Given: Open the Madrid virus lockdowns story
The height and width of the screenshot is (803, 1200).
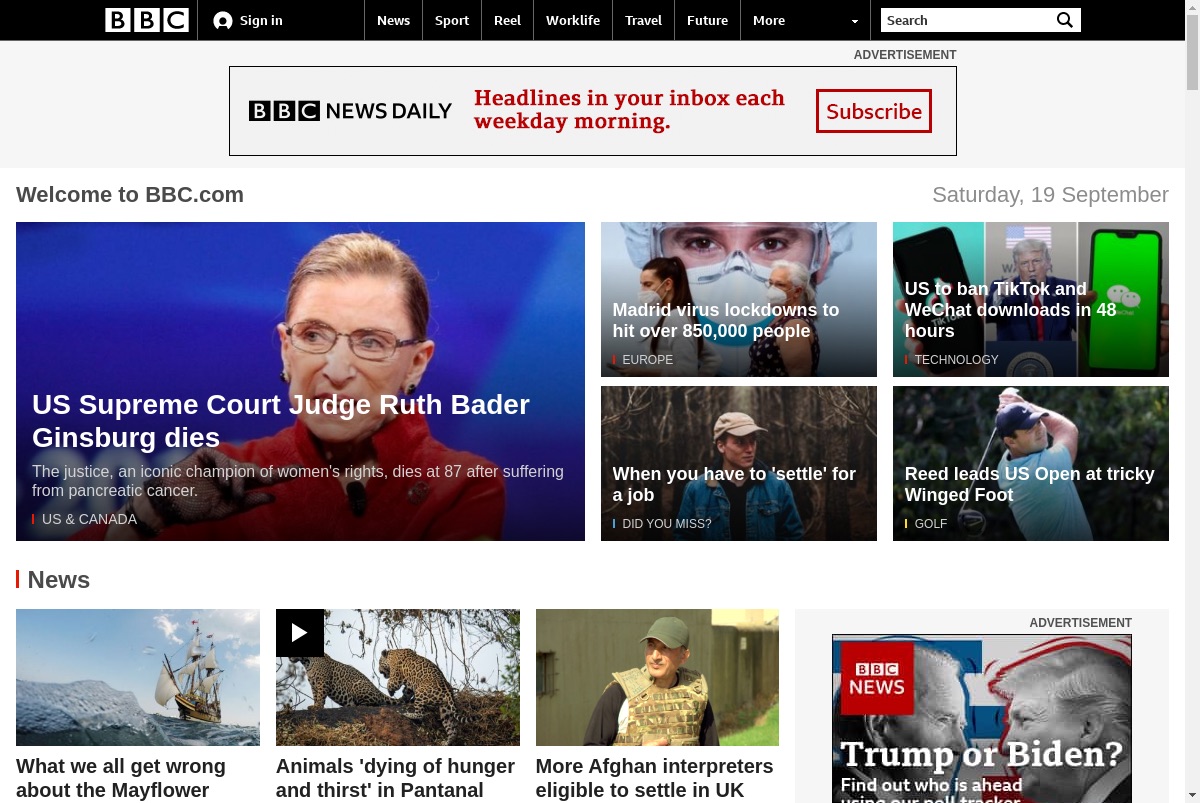Looking at the screenshot, I should (x=726, y=320).
